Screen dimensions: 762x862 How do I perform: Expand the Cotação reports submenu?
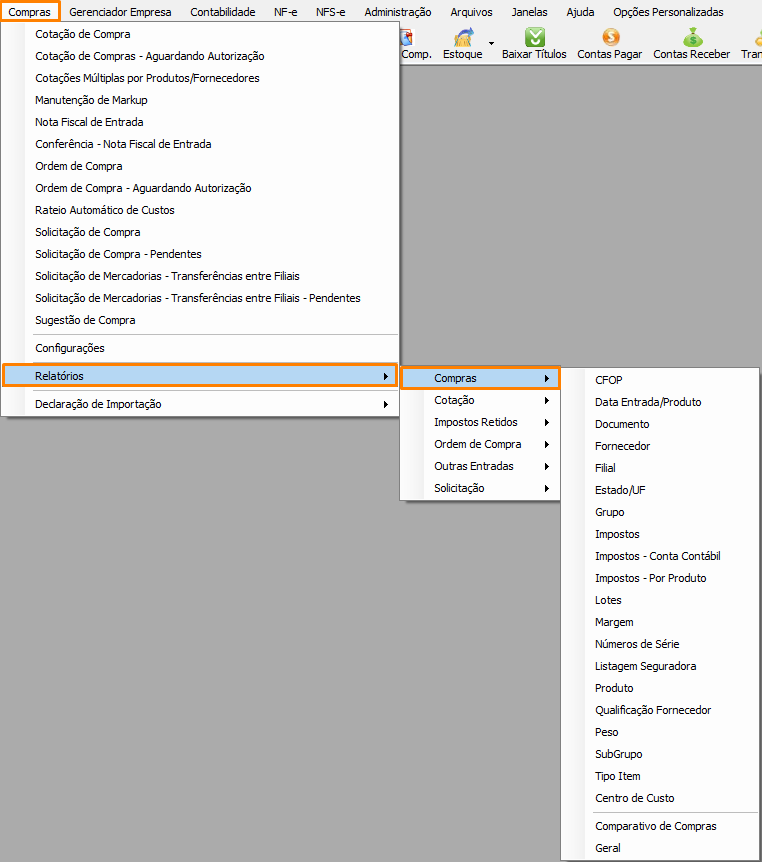point(481,400)
